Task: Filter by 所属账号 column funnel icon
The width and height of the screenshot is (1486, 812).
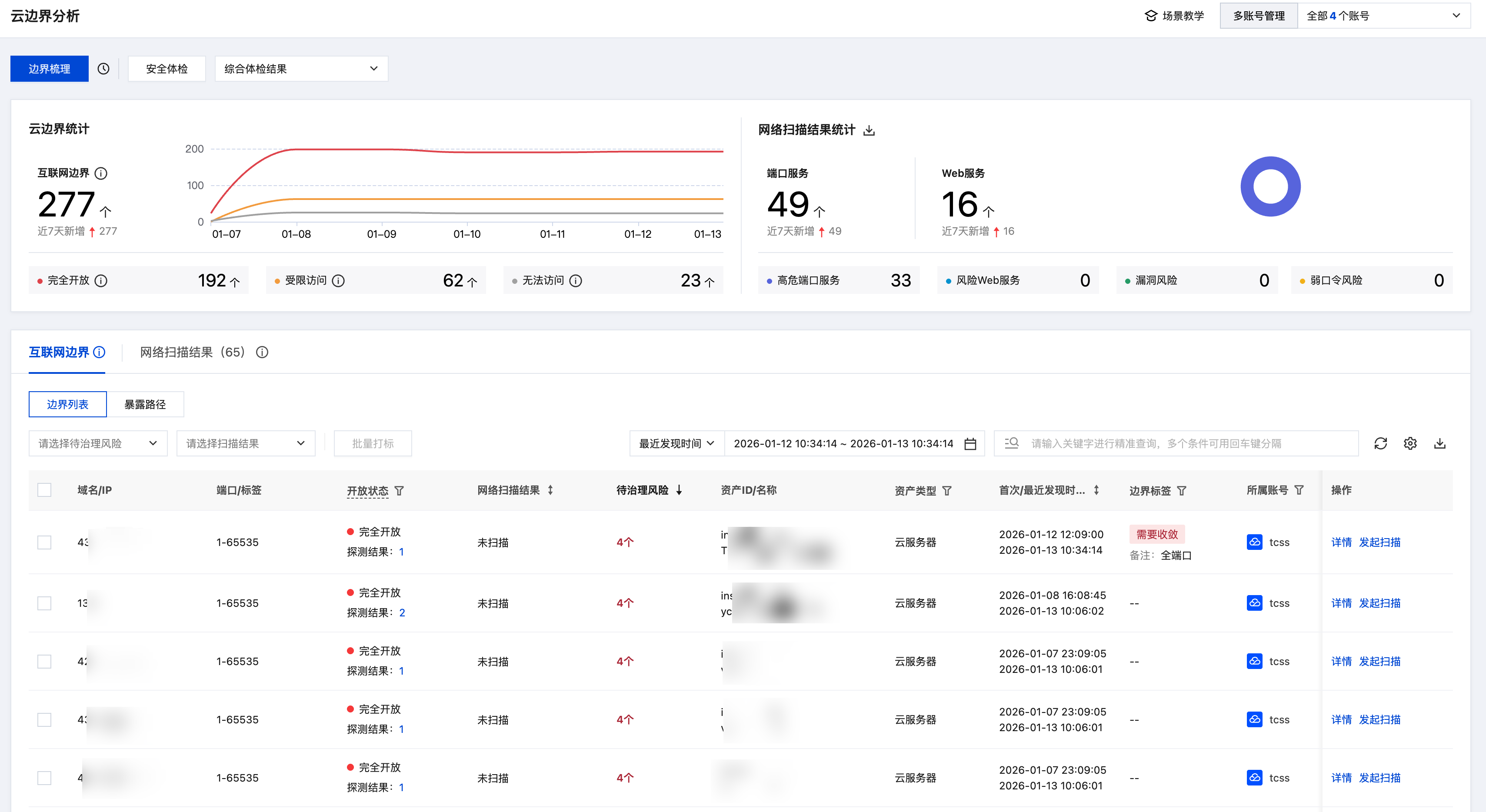Action: (x=1299, y=490)
